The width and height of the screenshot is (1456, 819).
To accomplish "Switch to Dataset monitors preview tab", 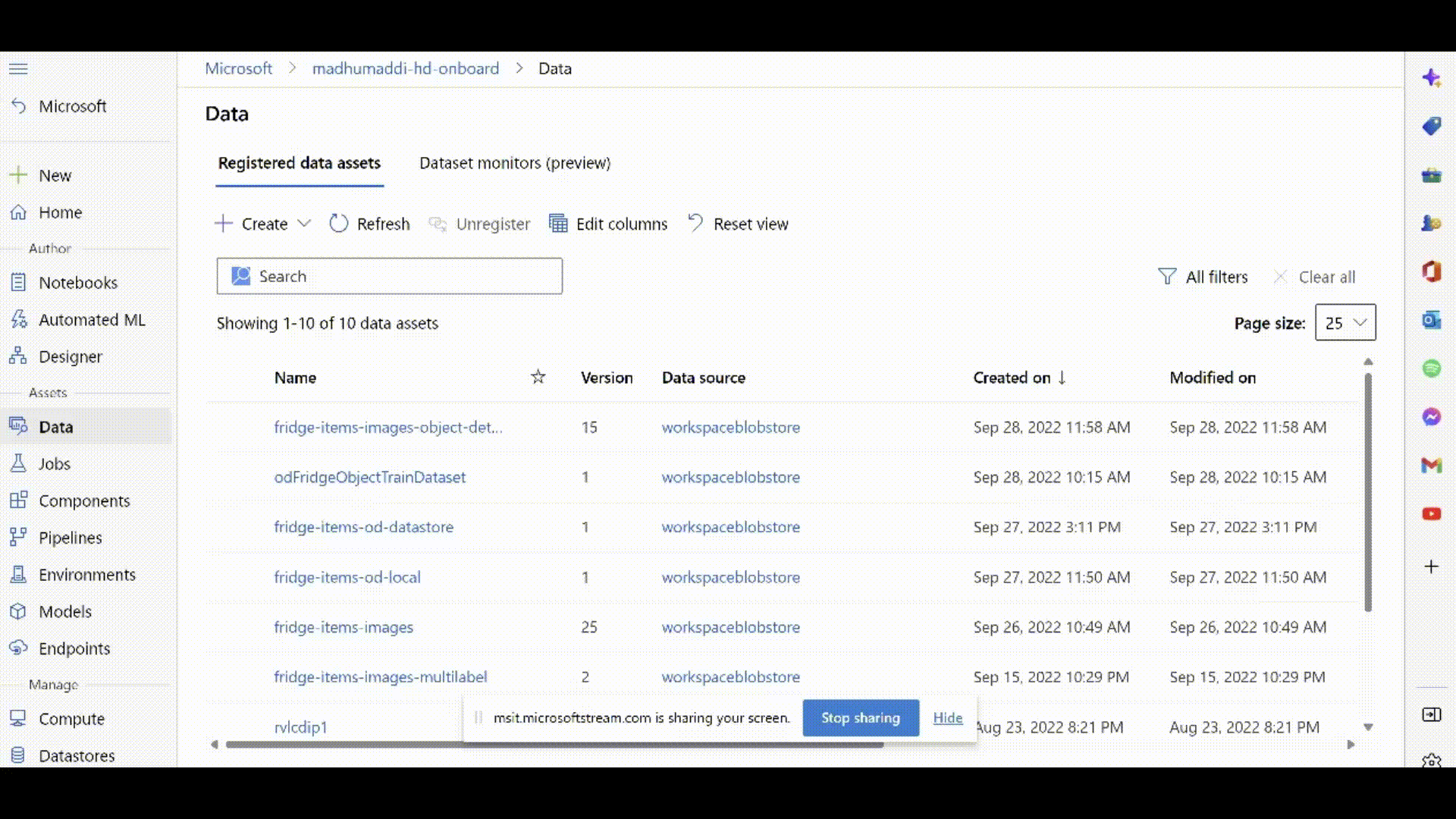I will pyautogui.click(x=515, y=163).
